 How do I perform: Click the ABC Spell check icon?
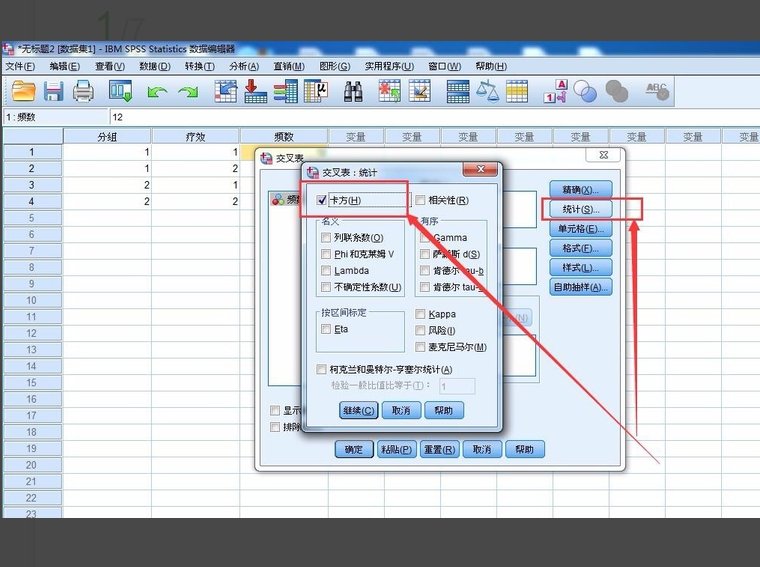click(x=657, y=91)
